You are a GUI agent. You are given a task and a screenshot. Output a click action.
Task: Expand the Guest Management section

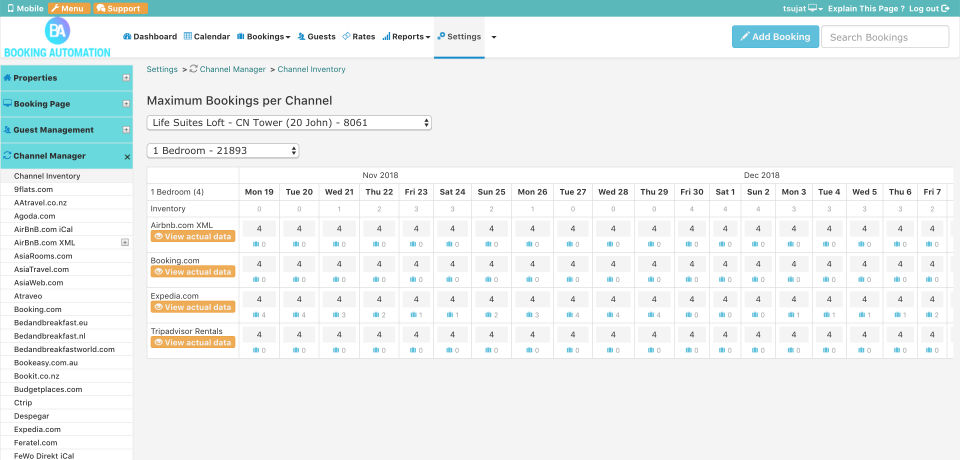click(x=126, y=130)
